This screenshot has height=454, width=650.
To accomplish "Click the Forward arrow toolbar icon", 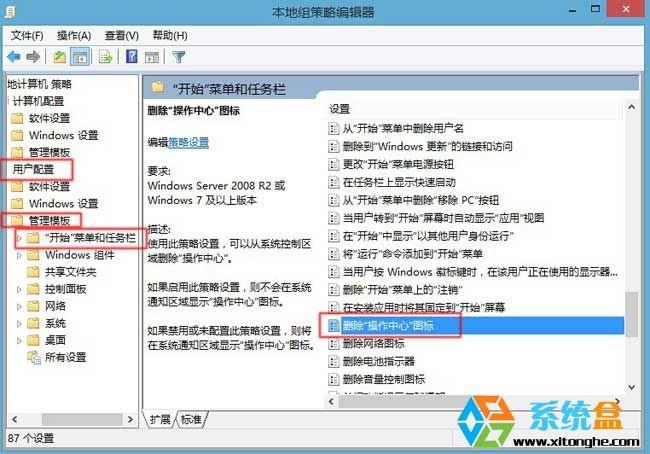I will pos(33,57).
